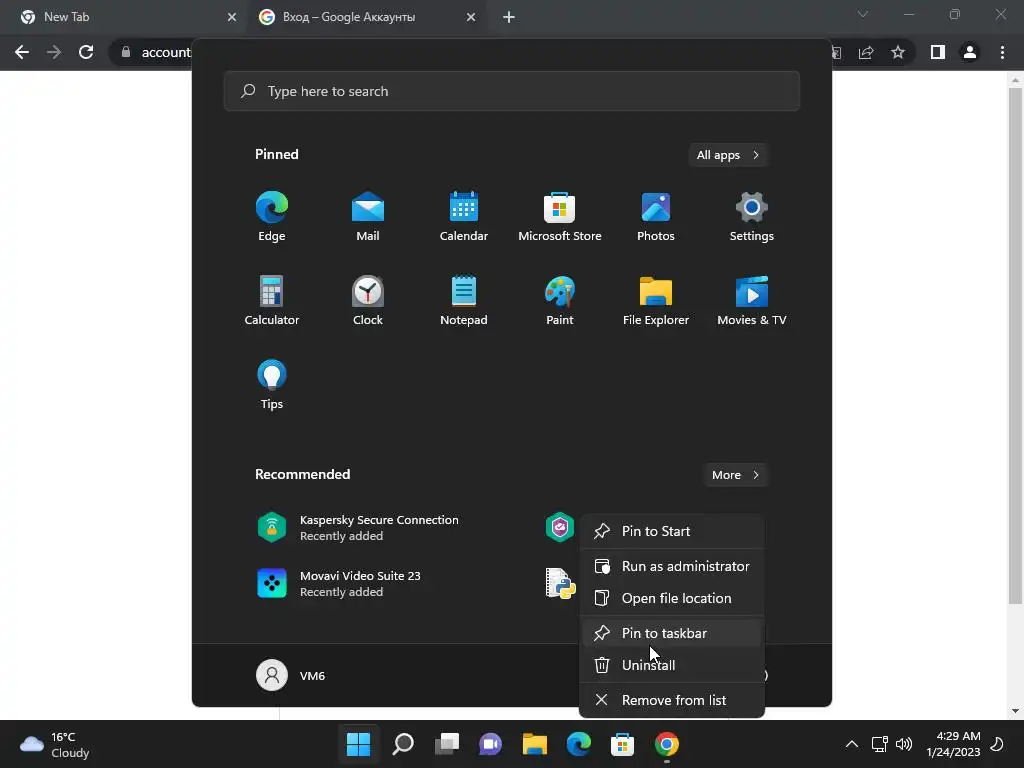
Task: Open the notification moon icon in the tray
Action: [997, 744]
